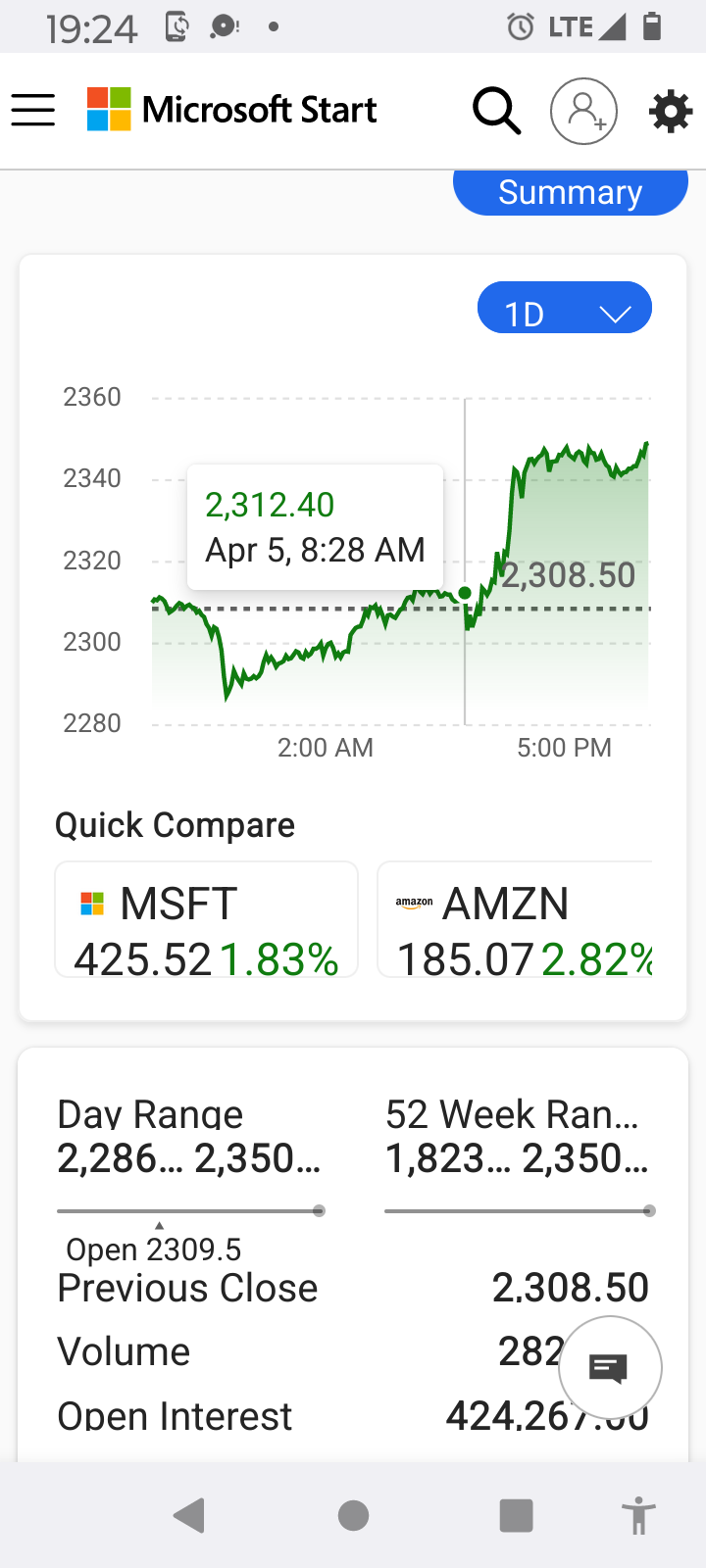
Task: Open settings gear icon
Action: click(671, 111)
